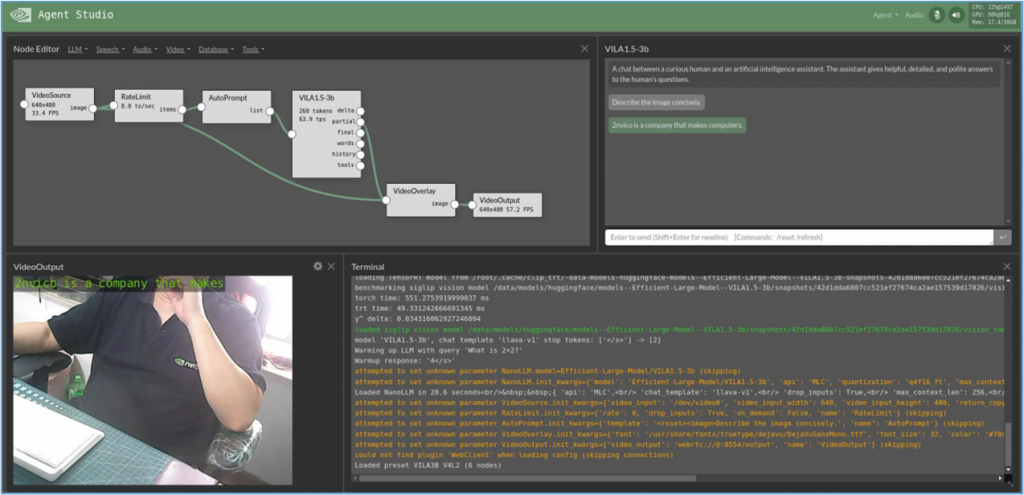Close the VideoOutput panel
1024x495 pixels.
[x=331, y=266]
